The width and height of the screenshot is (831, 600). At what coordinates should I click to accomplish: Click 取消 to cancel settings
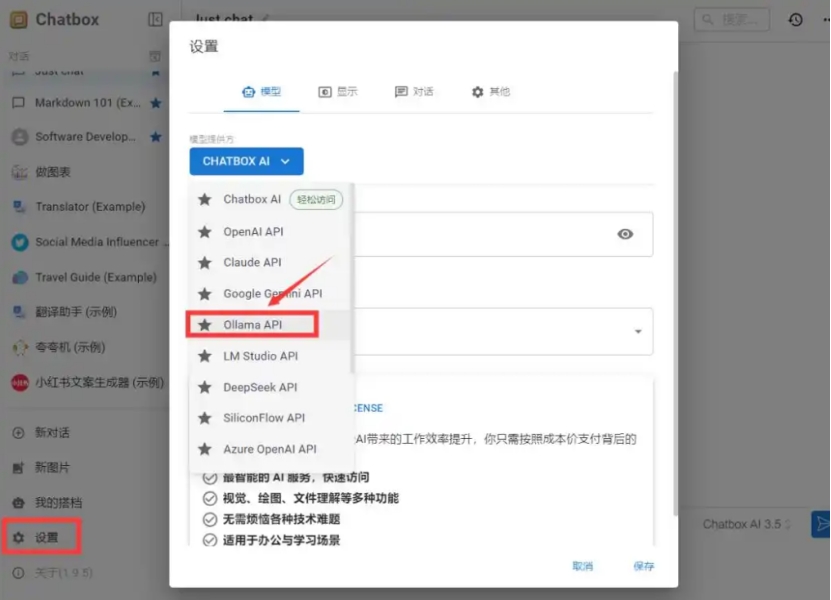click(583, 566)
